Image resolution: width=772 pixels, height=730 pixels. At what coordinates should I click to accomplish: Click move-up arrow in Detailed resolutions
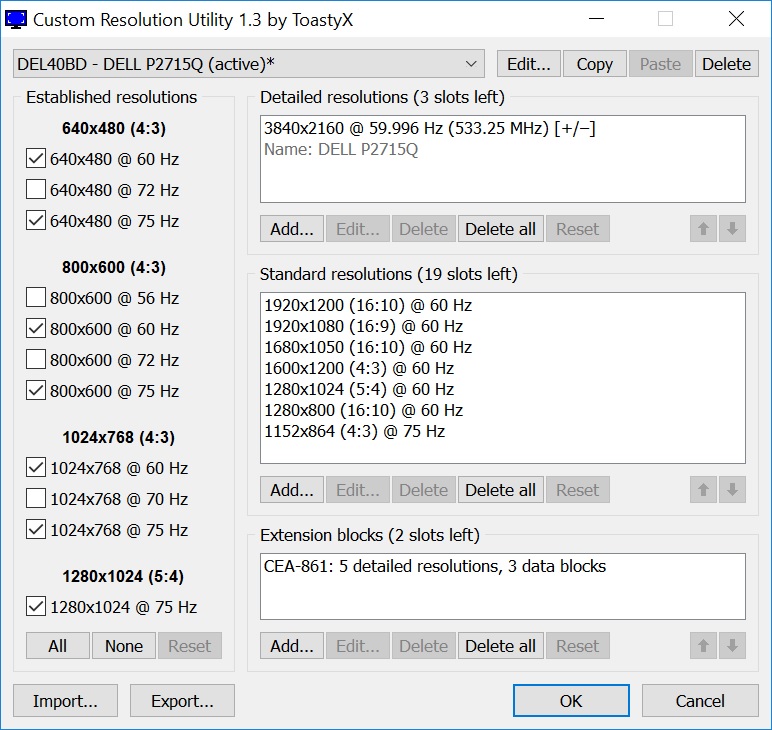(703, 229)
